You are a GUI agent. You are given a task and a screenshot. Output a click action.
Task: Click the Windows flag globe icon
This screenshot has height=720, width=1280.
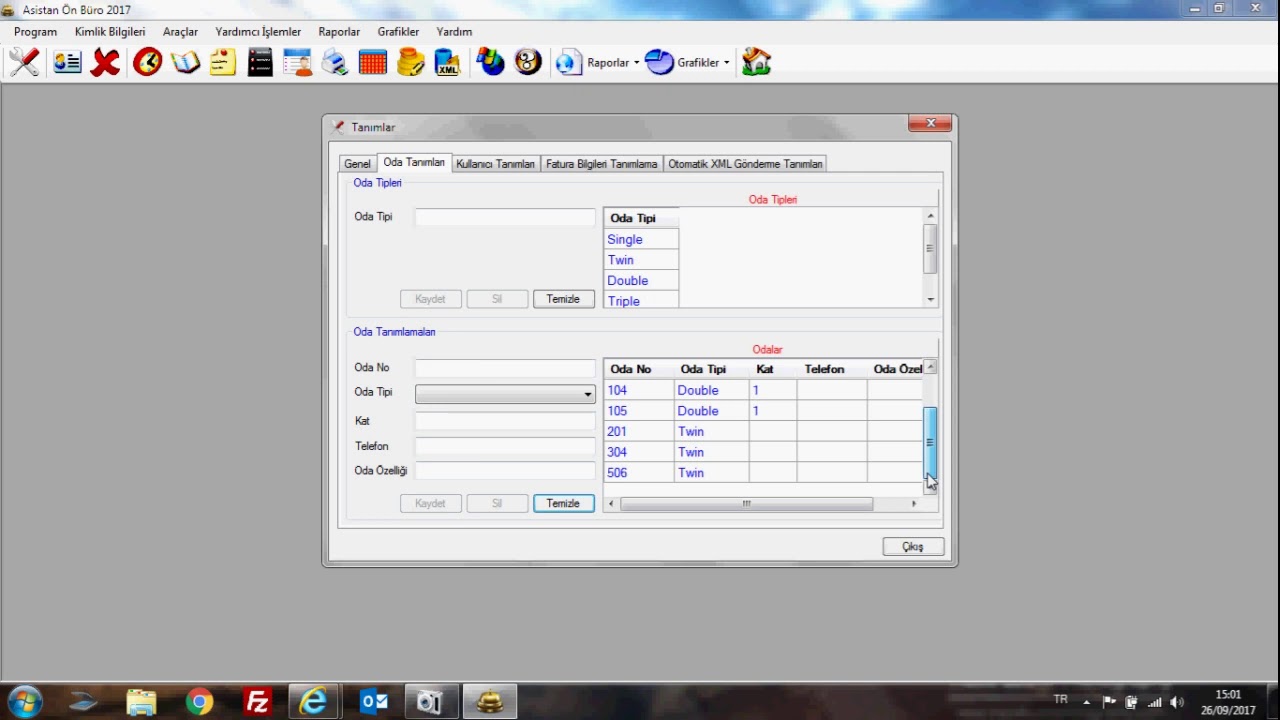tap(490, 62)
